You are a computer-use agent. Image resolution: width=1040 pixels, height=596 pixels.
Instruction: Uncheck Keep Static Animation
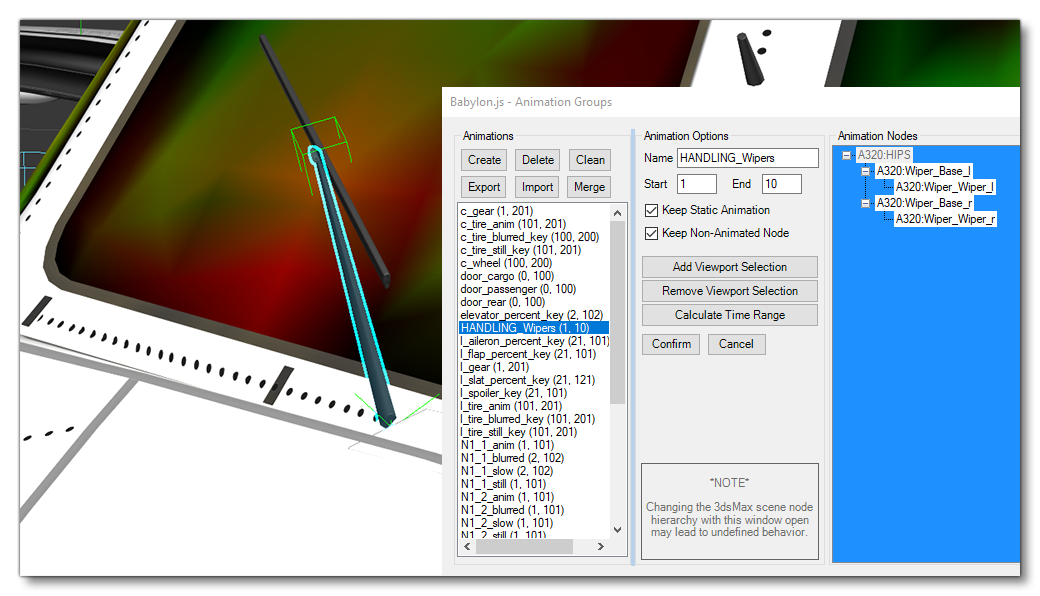(x=650, y=209)
